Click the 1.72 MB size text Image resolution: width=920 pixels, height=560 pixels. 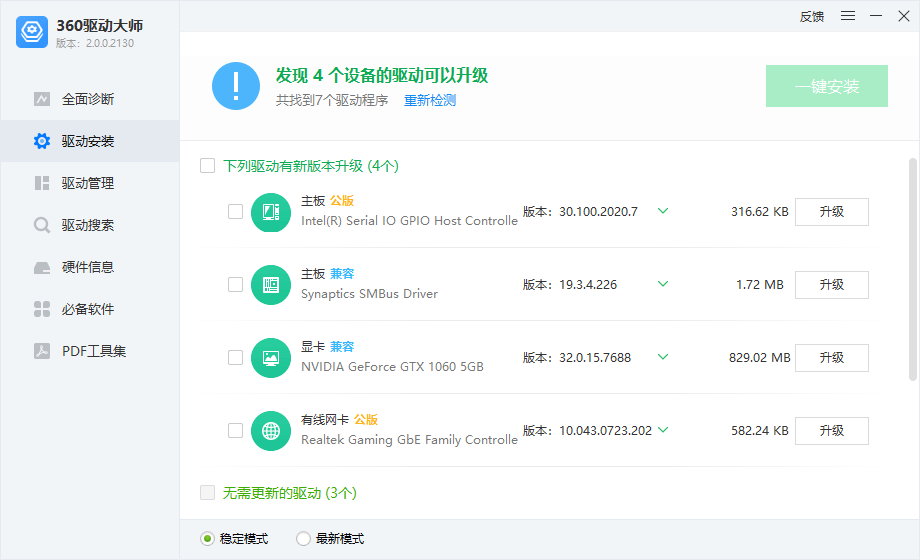coord(760,285)
